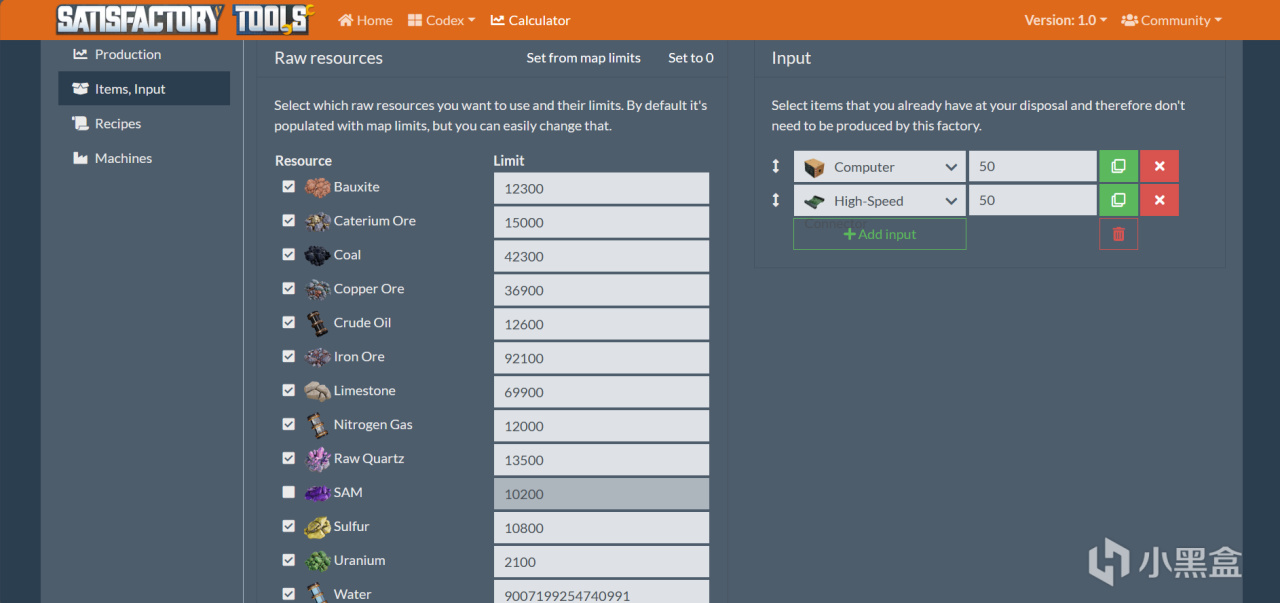Click the drag handle of High-Speed row
1280x603 pixels.
[x=775, y=201]
